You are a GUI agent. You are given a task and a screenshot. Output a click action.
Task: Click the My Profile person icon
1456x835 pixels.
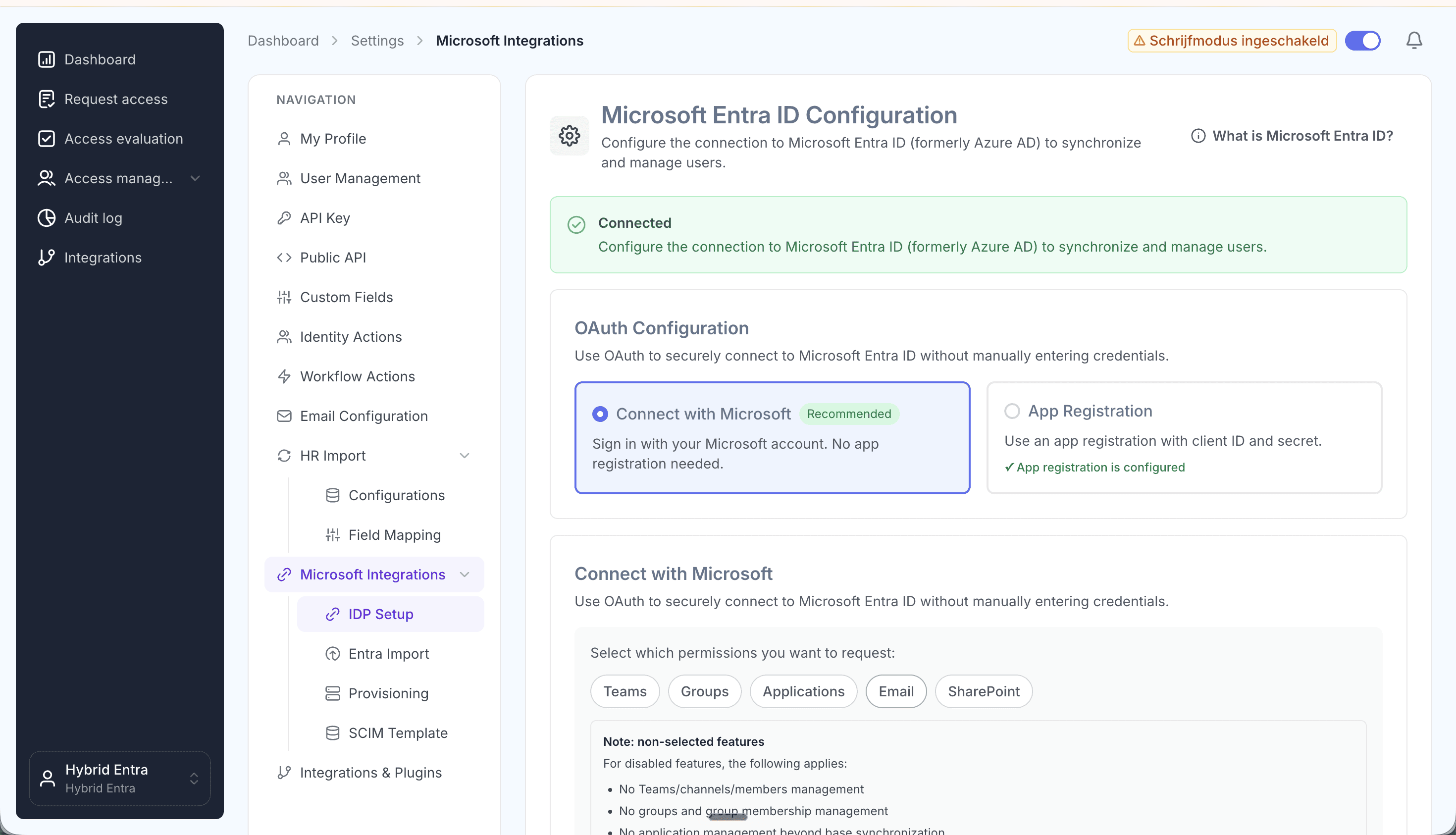[x=284, y=138]
